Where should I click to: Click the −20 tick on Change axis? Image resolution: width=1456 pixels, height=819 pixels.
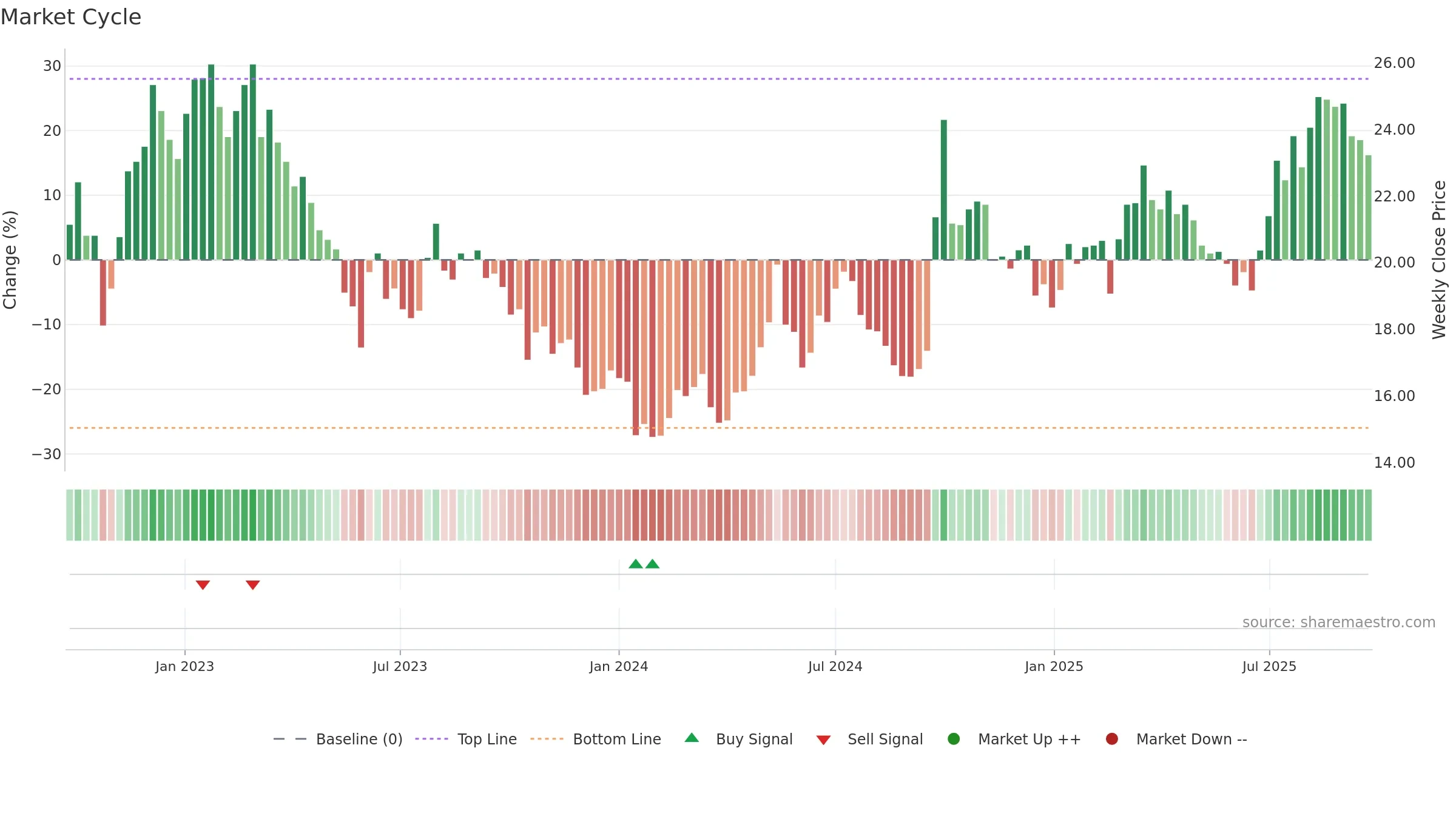coord(47,389)
